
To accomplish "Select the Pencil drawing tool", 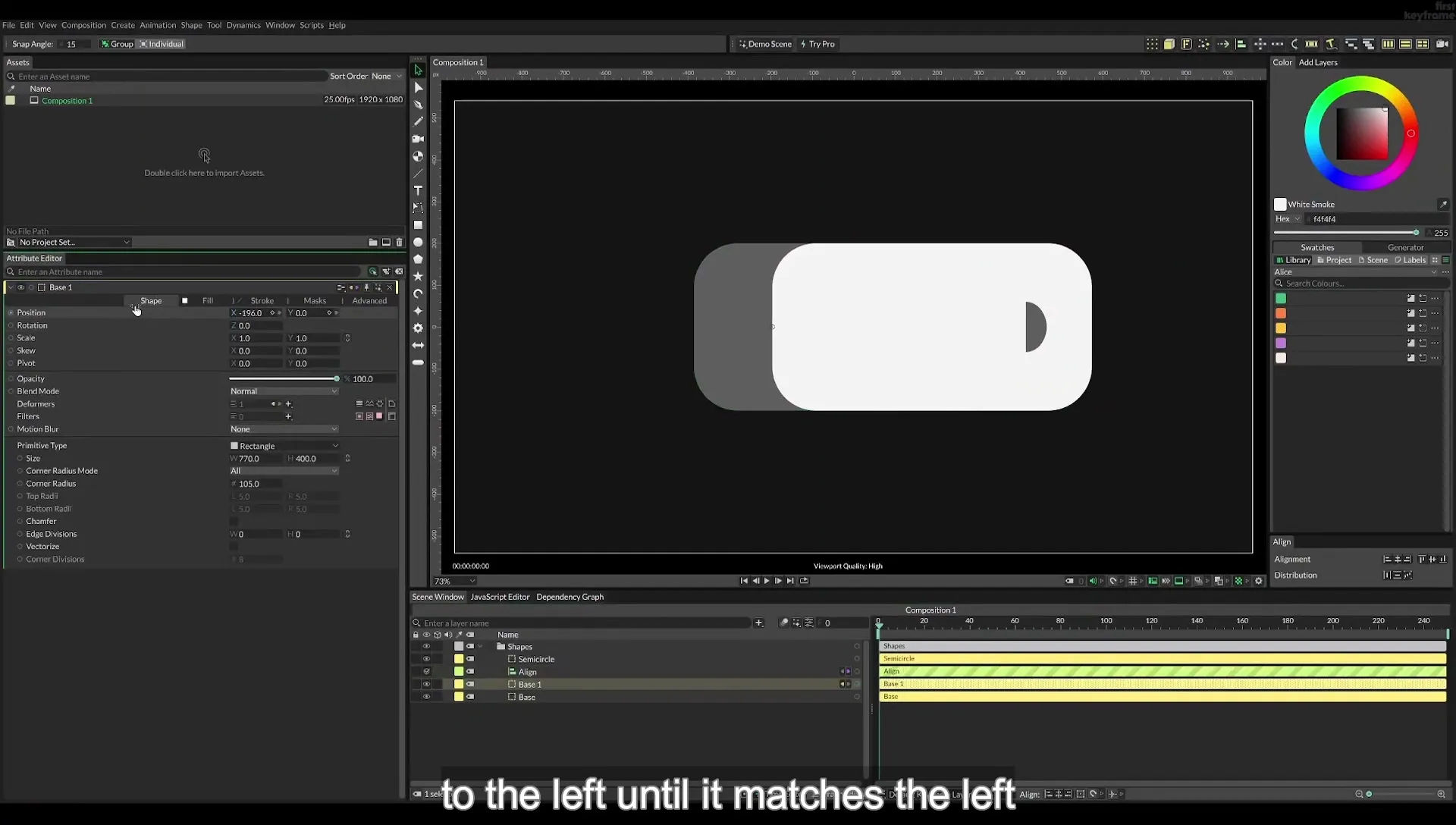I will 418,121.
